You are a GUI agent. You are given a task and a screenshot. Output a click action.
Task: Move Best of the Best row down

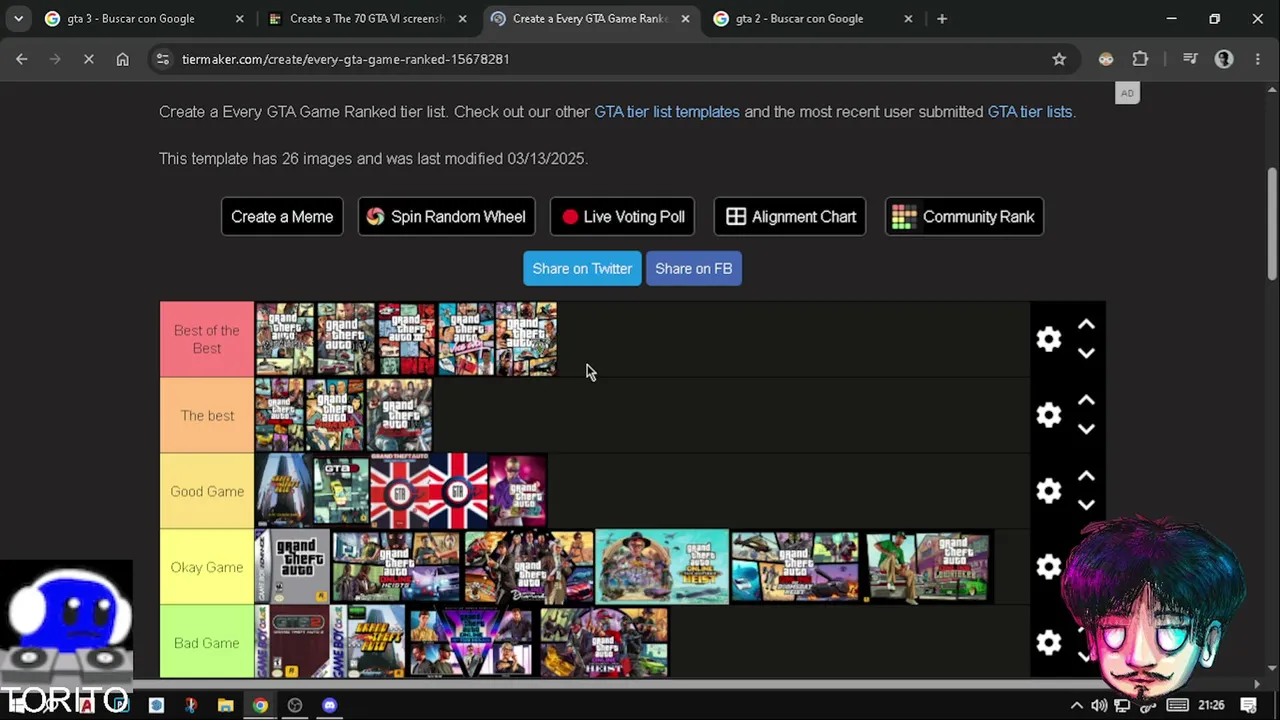click(x=1086, y=353)
